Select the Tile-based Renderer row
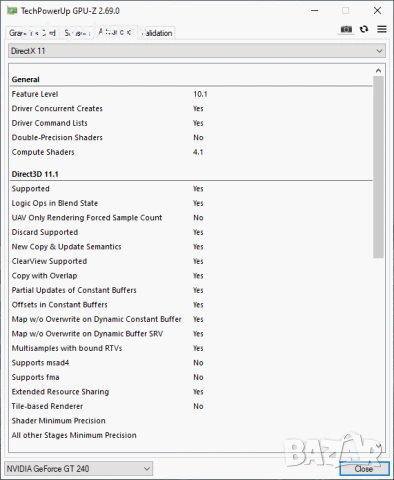Screen dimensions: 394x480 click(x=191, y=406)
